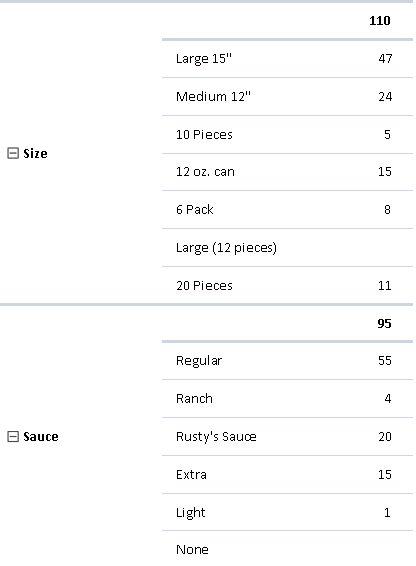Collapse the Size group
The height and width of the screenshot is (566, 416).
tap(13, 153)
